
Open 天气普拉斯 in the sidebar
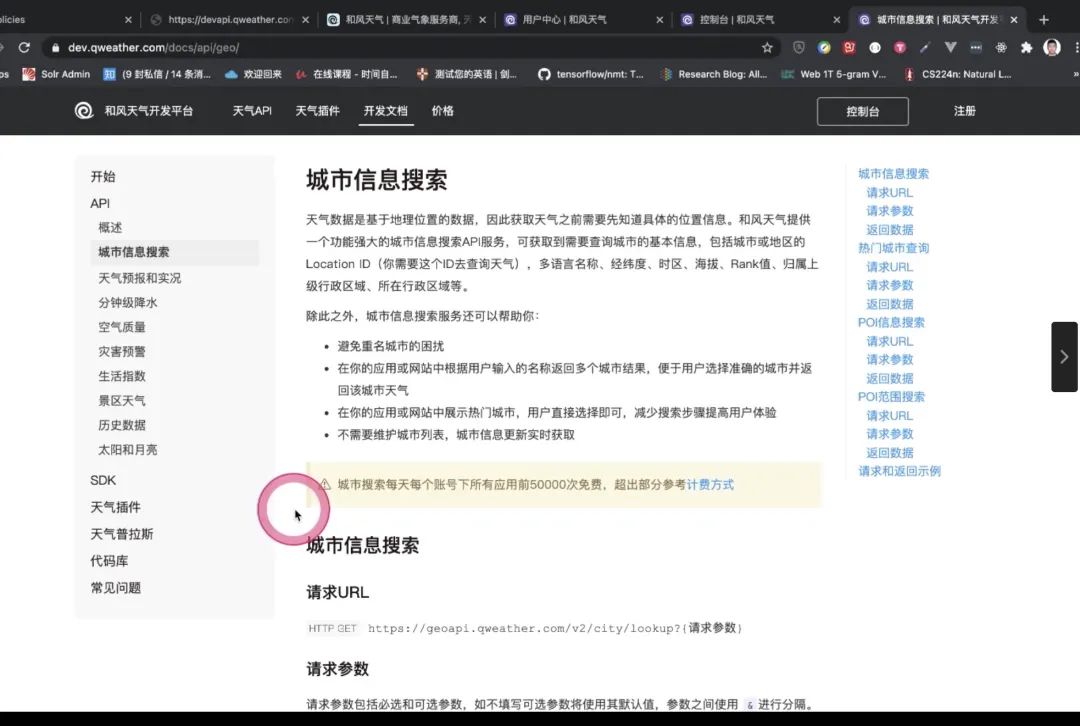click(122, 534)
